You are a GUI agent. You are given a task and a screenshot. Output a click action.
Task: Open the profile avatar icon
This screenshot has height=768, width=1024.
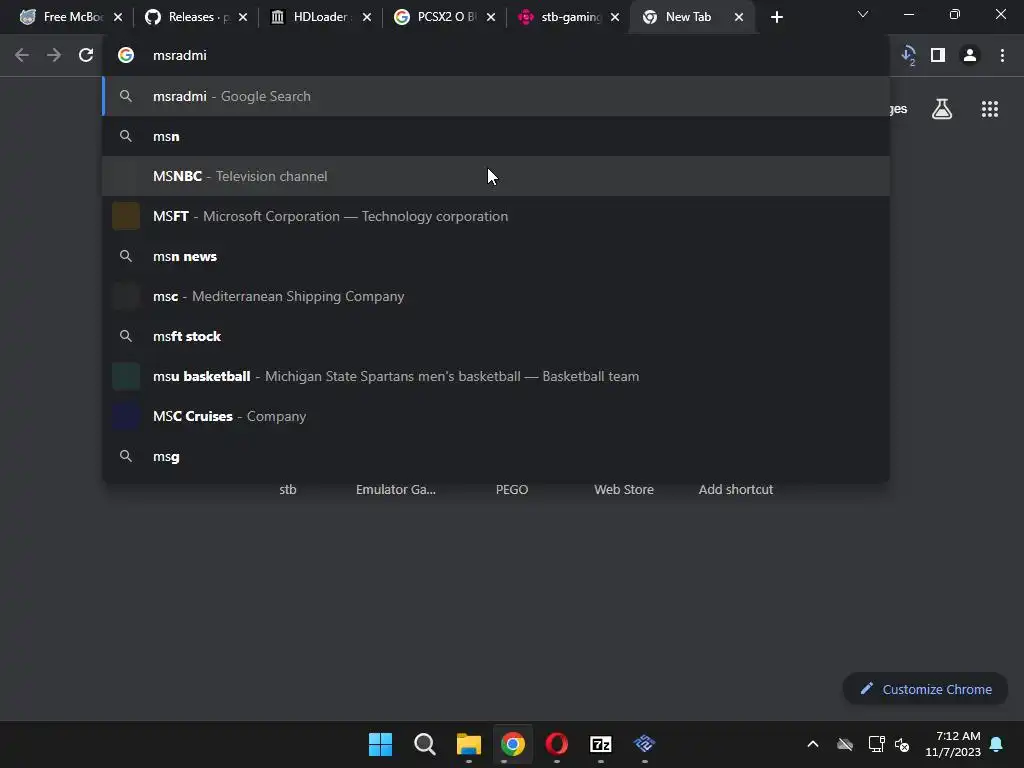pyautogui.click(x=970, y=56)
